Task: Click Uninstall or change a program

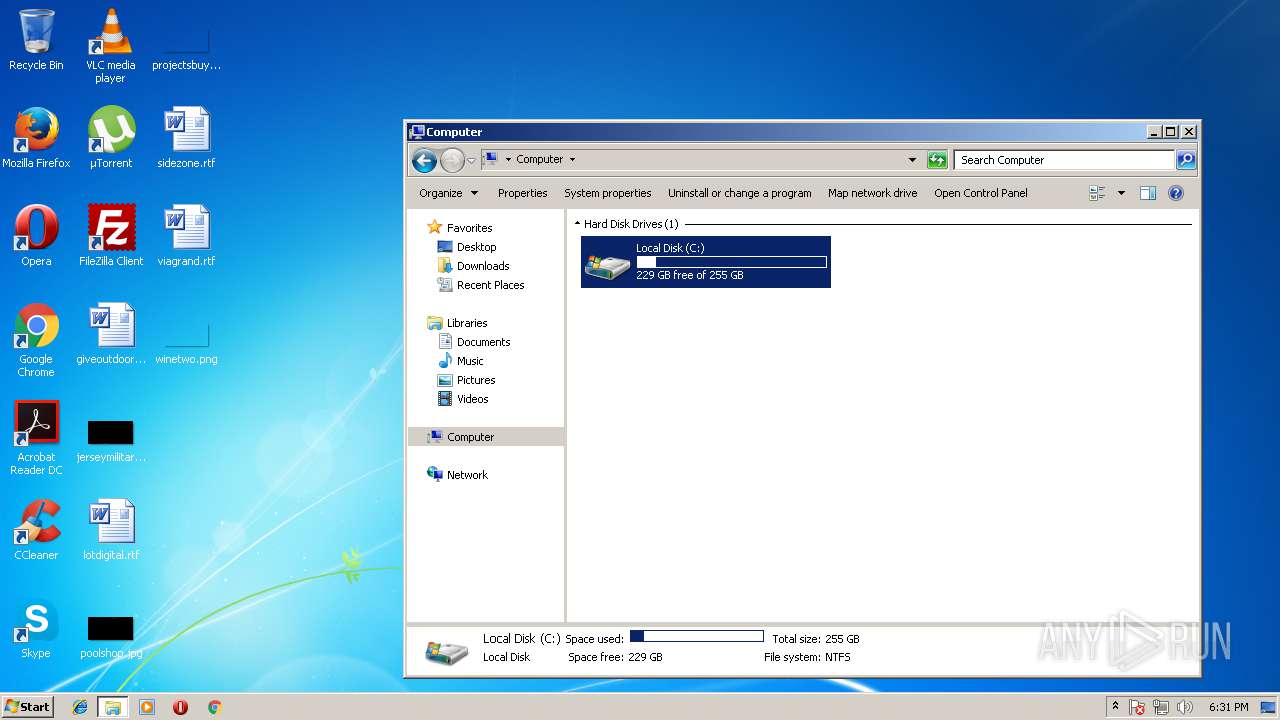Action: click(x=740, y=193)
